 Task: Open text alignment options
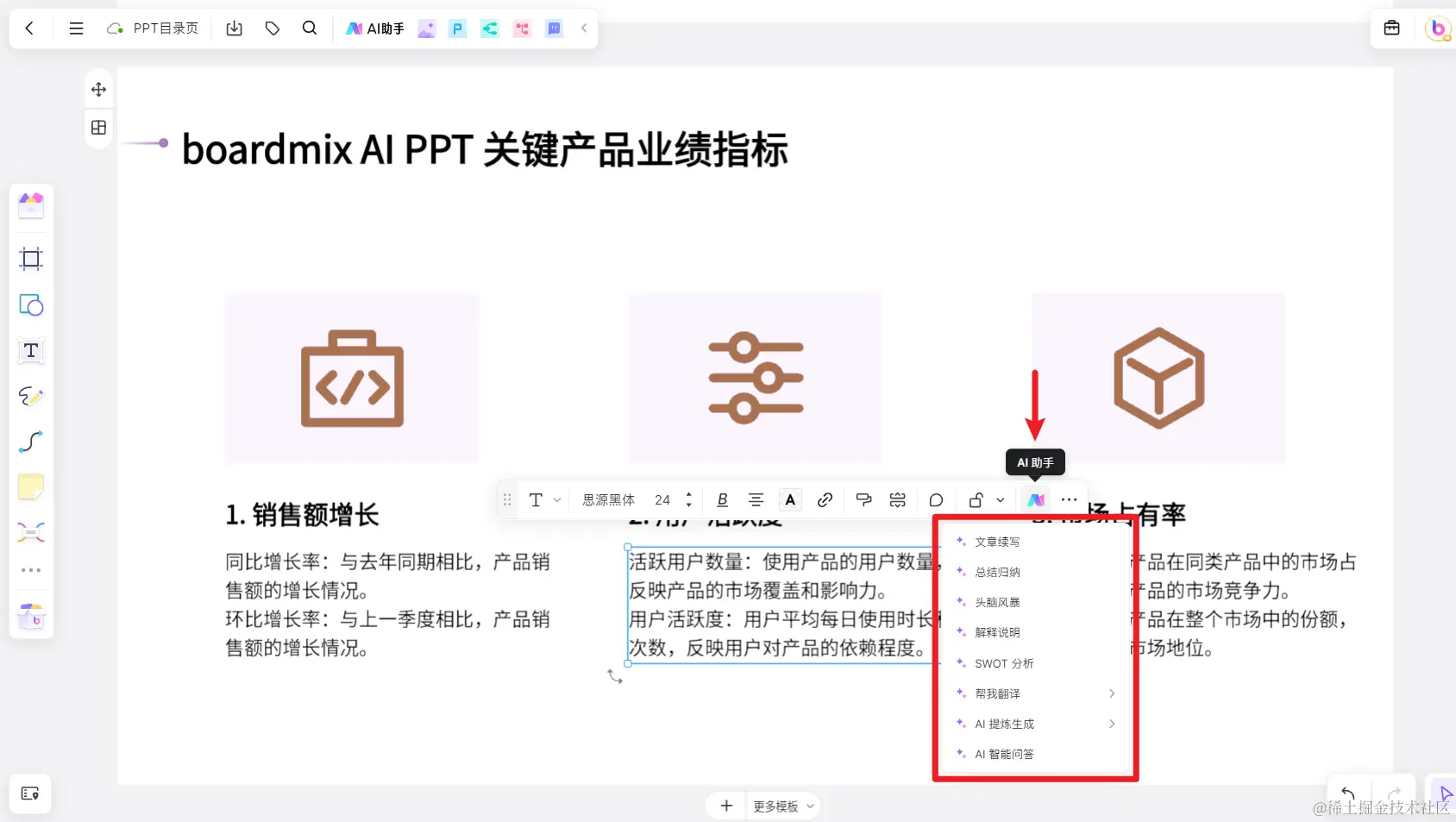(756, 499)
